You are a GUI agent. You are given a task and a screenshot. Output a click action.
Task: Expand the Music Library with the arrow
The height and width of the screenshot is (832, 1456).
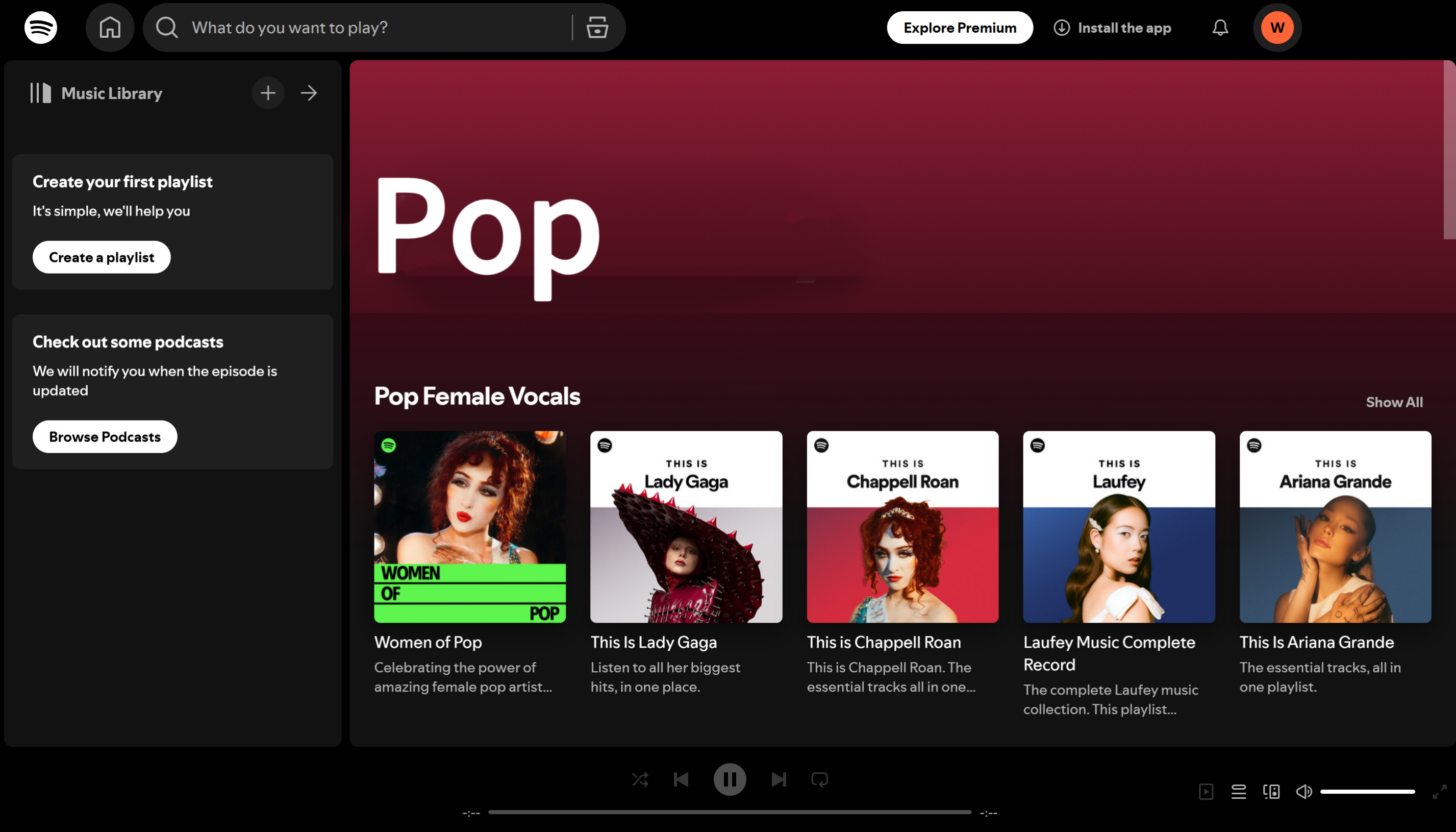(308, 92)
